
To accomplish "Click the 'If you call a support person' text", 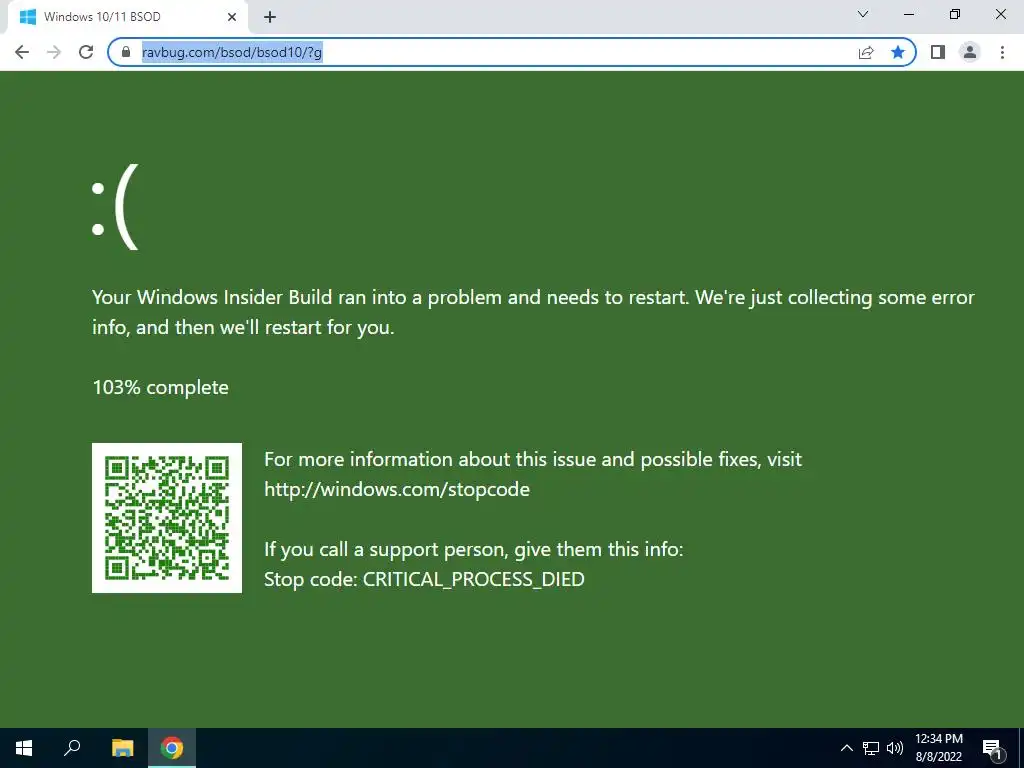I will (473, 549).
